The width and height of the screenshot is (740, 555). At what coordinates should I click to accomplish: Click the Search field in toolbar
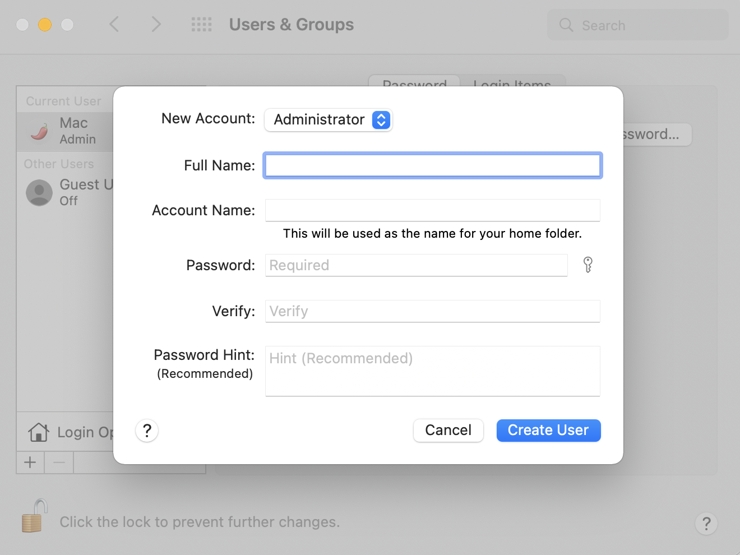point(638,25)
